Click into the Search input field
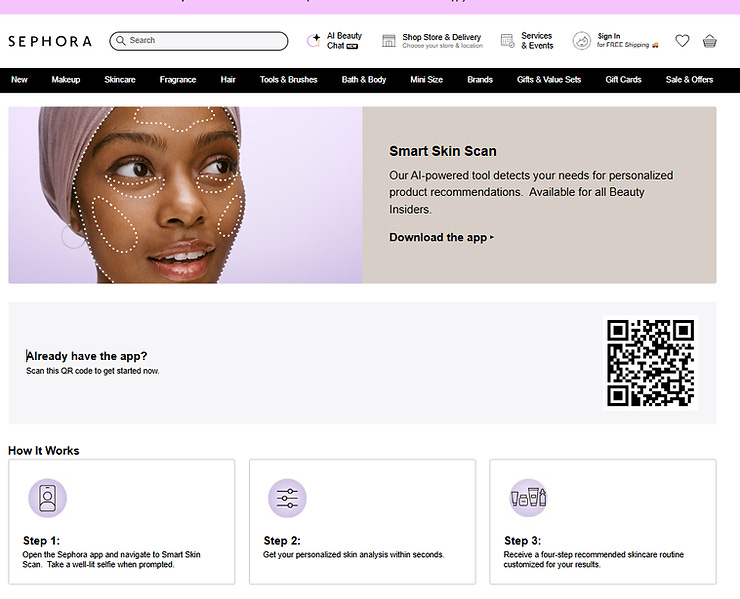Viewport: 740px width, 599px height. click(x=199, y=41)
